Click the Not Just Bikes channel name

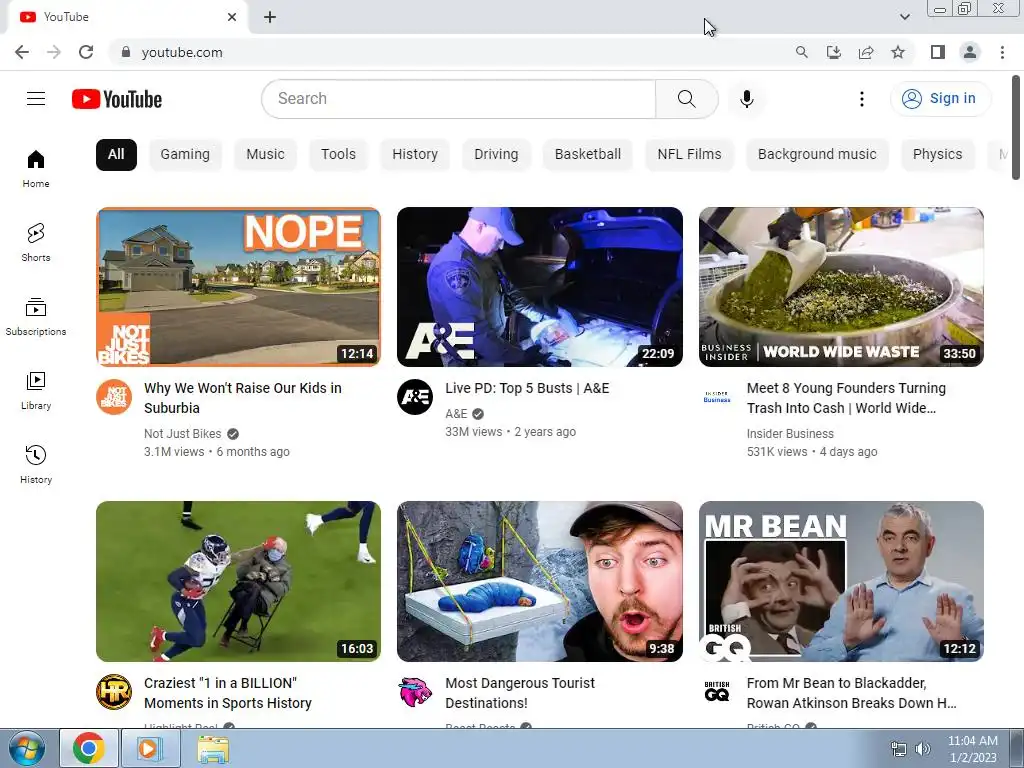(x=183, y=434)
